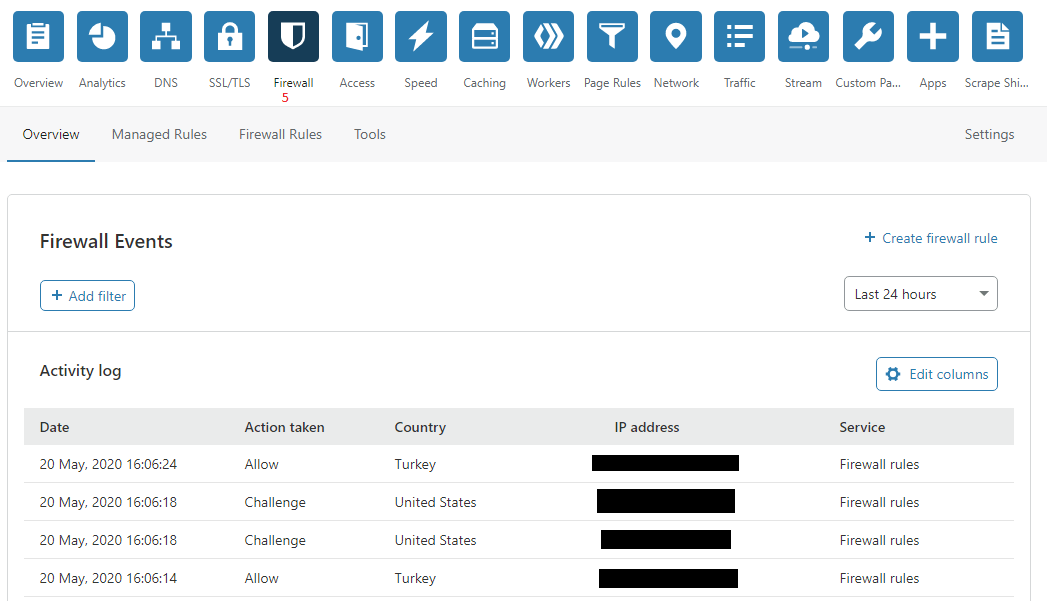Click the plus icon beside Create firewall rule

[x=869, y=237]
